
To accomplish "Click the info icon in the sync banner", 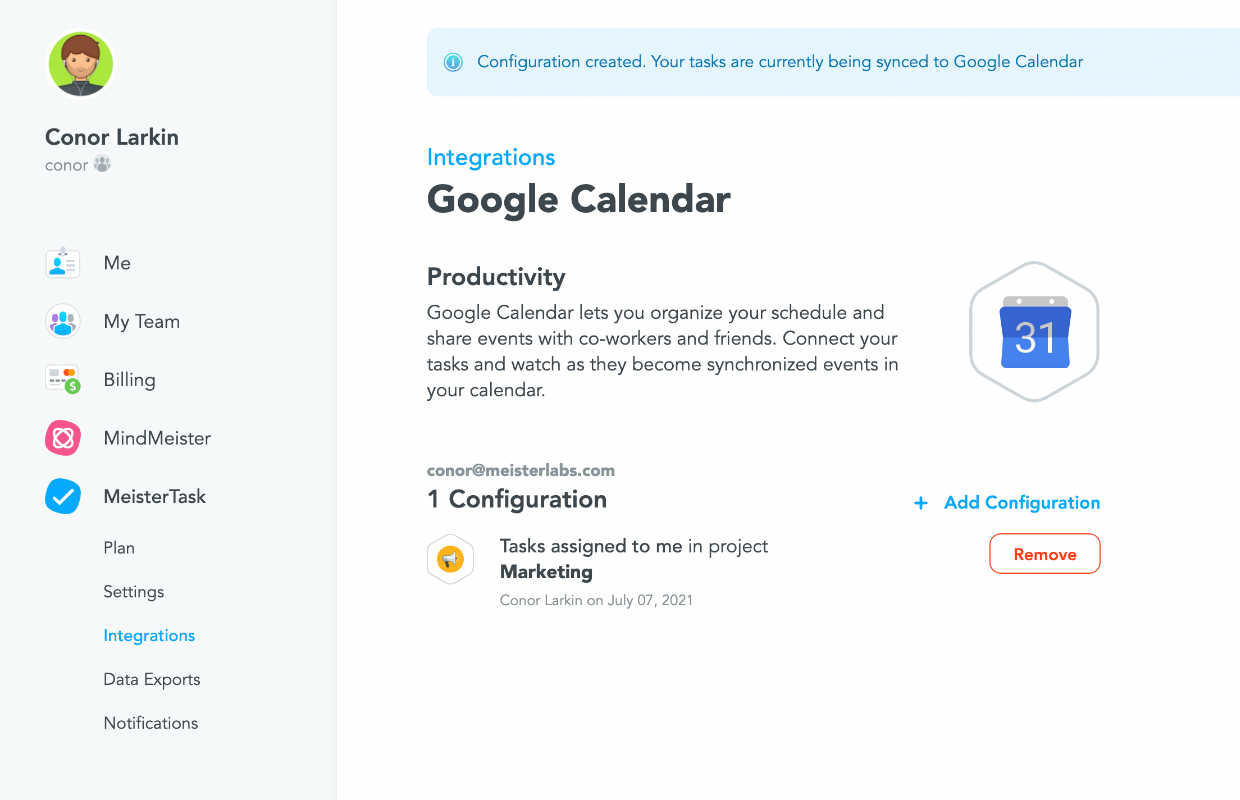I will [x=452, y=61].
